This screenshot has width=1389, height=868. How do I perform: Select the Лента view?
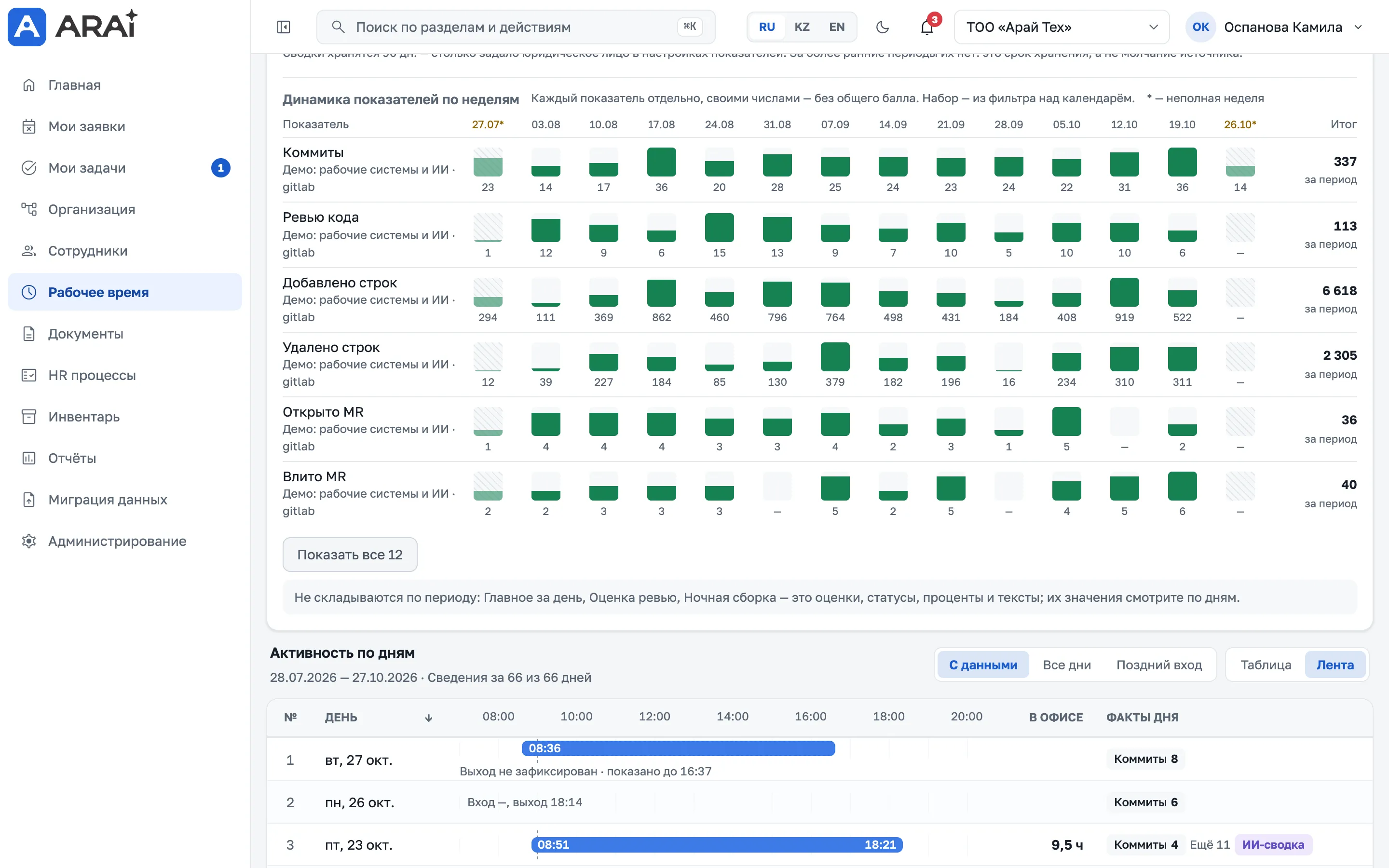tap(1335, 665)
